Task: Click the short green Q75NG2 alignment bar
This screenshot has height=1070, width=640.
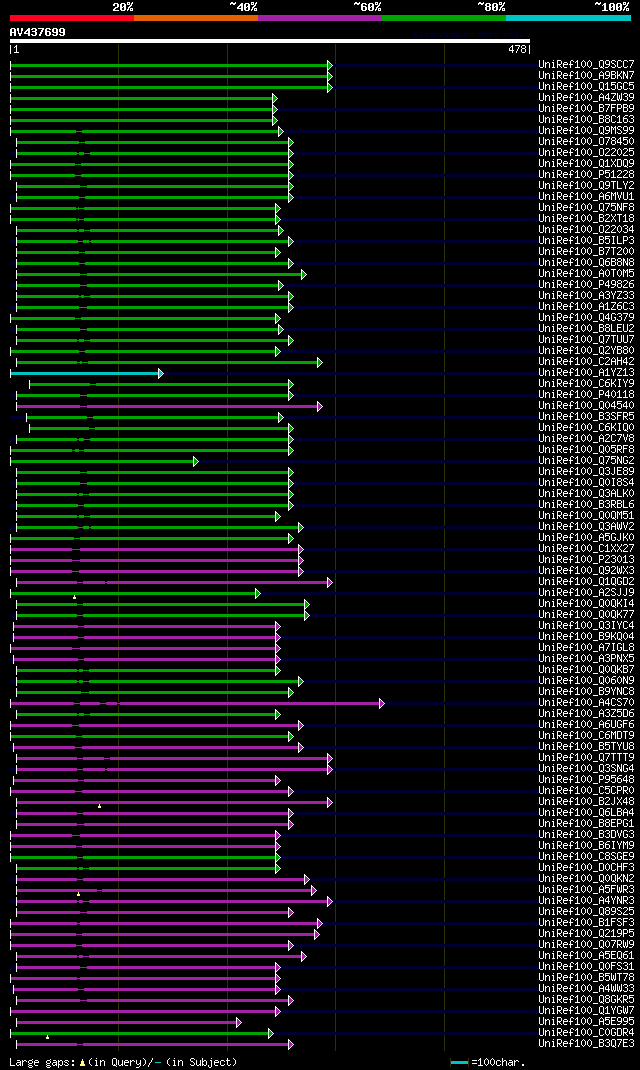Action: (x=102, y=461)
